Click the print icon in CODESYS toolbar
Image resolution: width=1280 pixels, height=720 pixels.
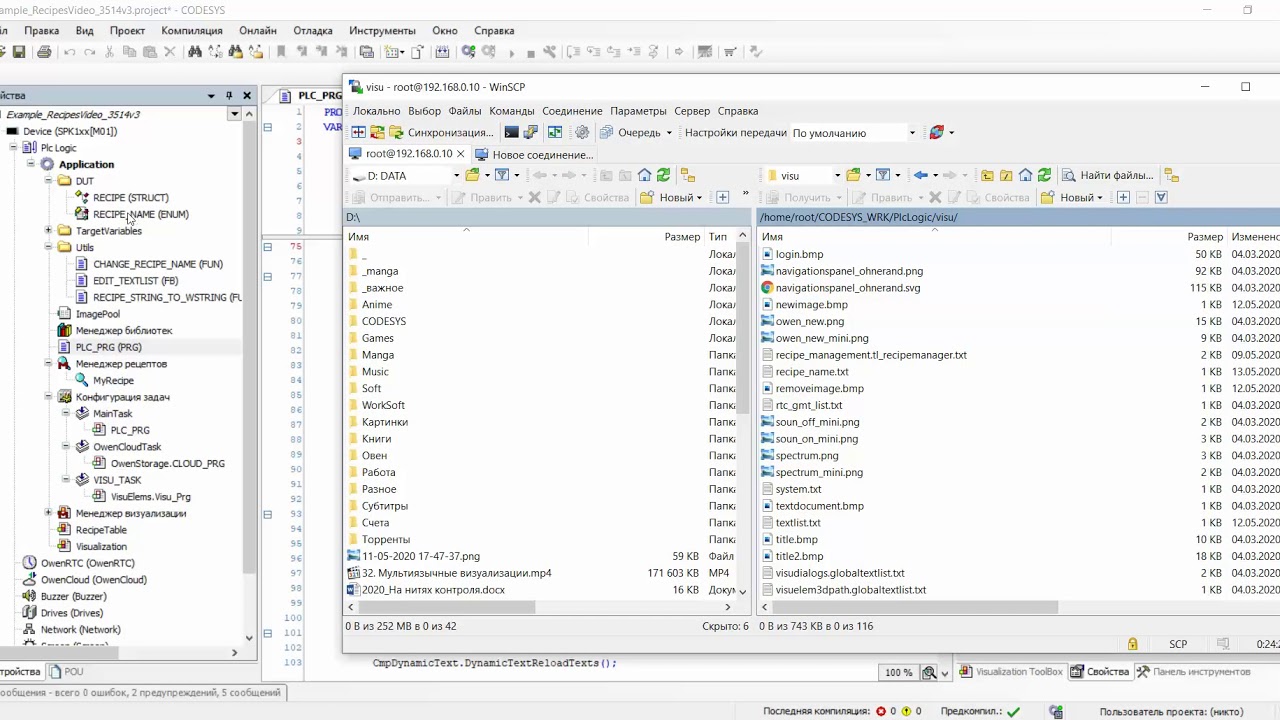tap(44, 52)
